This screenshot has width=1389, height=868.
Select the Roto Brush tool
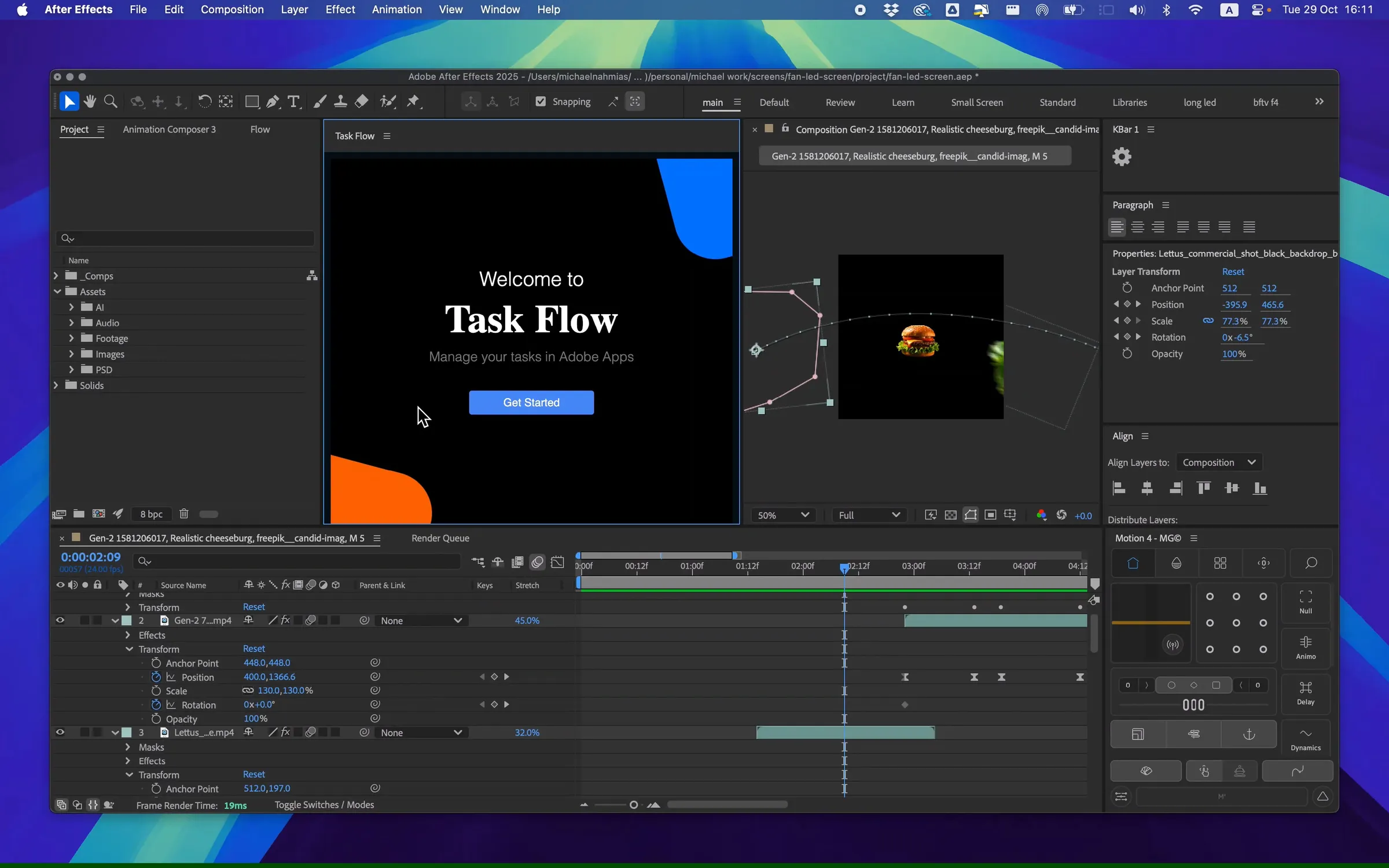tap(388, 101)
